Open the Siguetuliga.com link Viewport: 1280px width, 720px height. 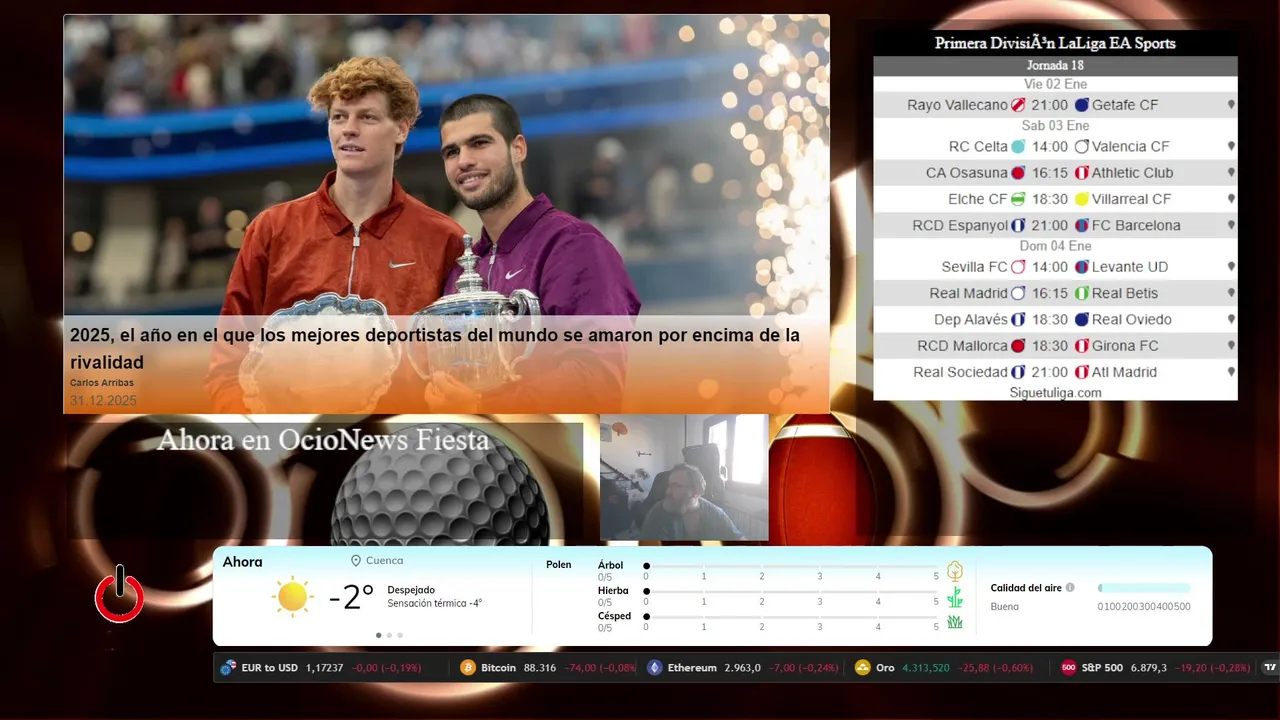(1055, 393)
